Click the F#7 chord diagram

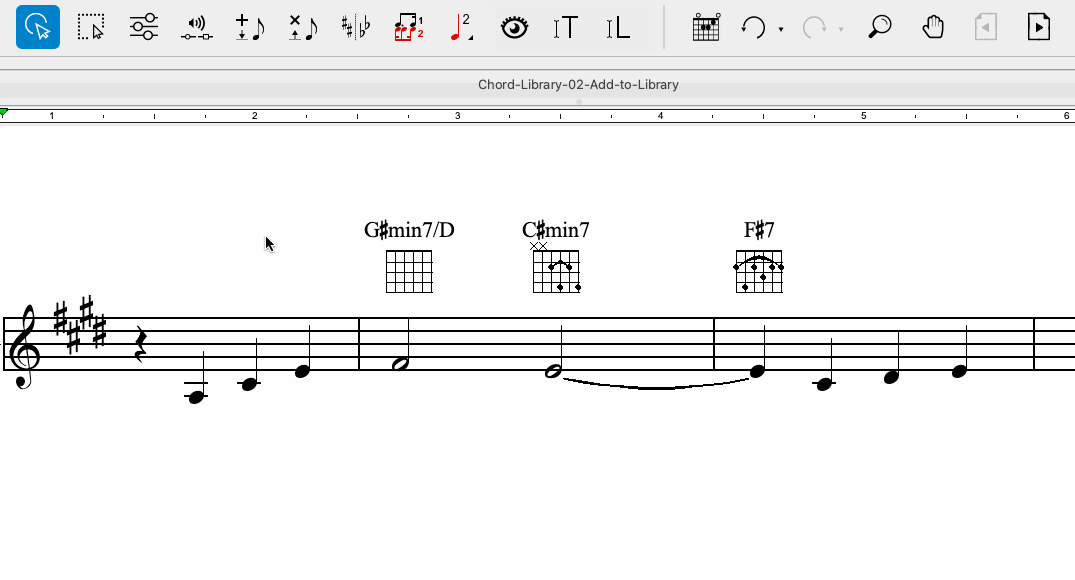click(x=759, y=272)
